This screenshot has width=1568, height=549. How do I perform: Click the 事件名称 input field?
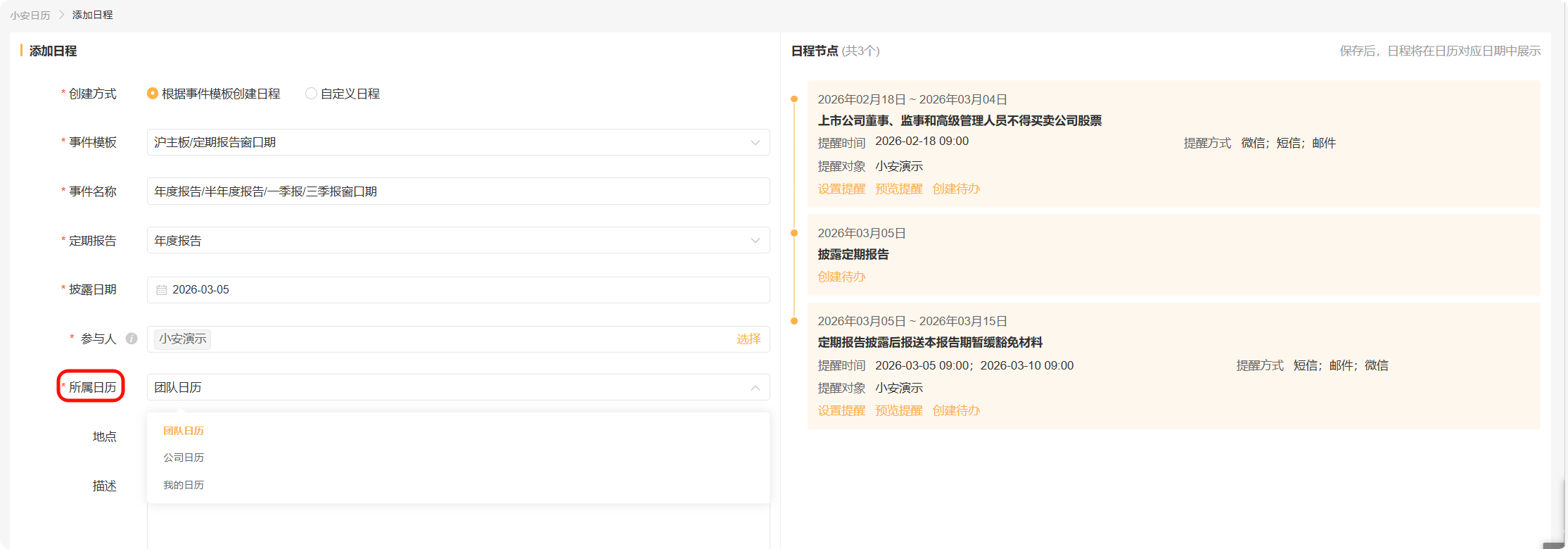tap(458, 191)
